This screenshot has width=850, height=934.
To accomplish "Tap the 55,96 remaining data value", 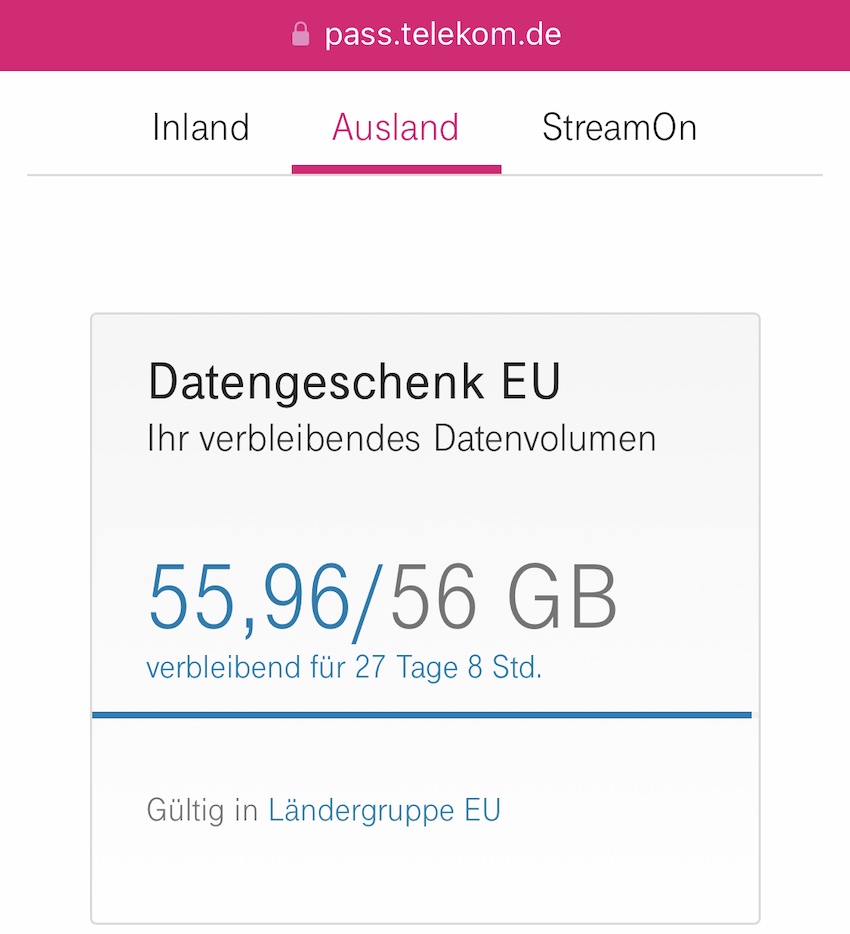I will pyautogui.click(x=248, y=597).
